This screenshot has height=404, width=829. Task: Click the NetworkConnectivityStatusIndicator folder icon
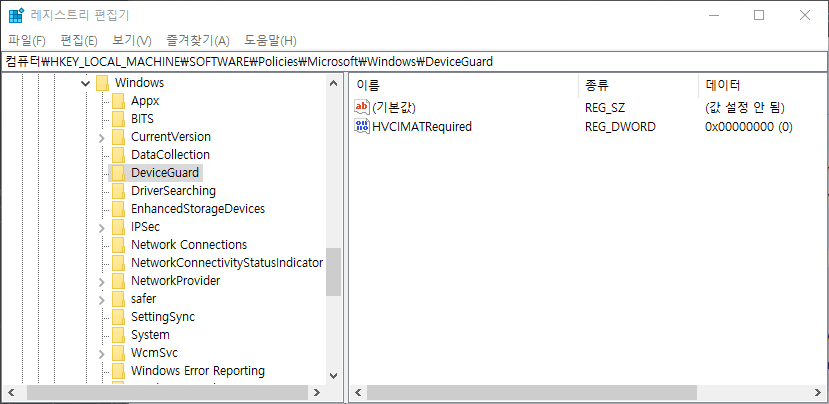coord(118,262)
